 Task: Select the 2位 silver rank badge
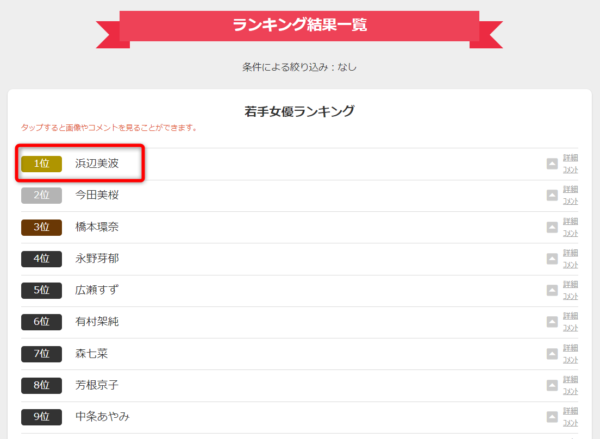click(41, 196)
